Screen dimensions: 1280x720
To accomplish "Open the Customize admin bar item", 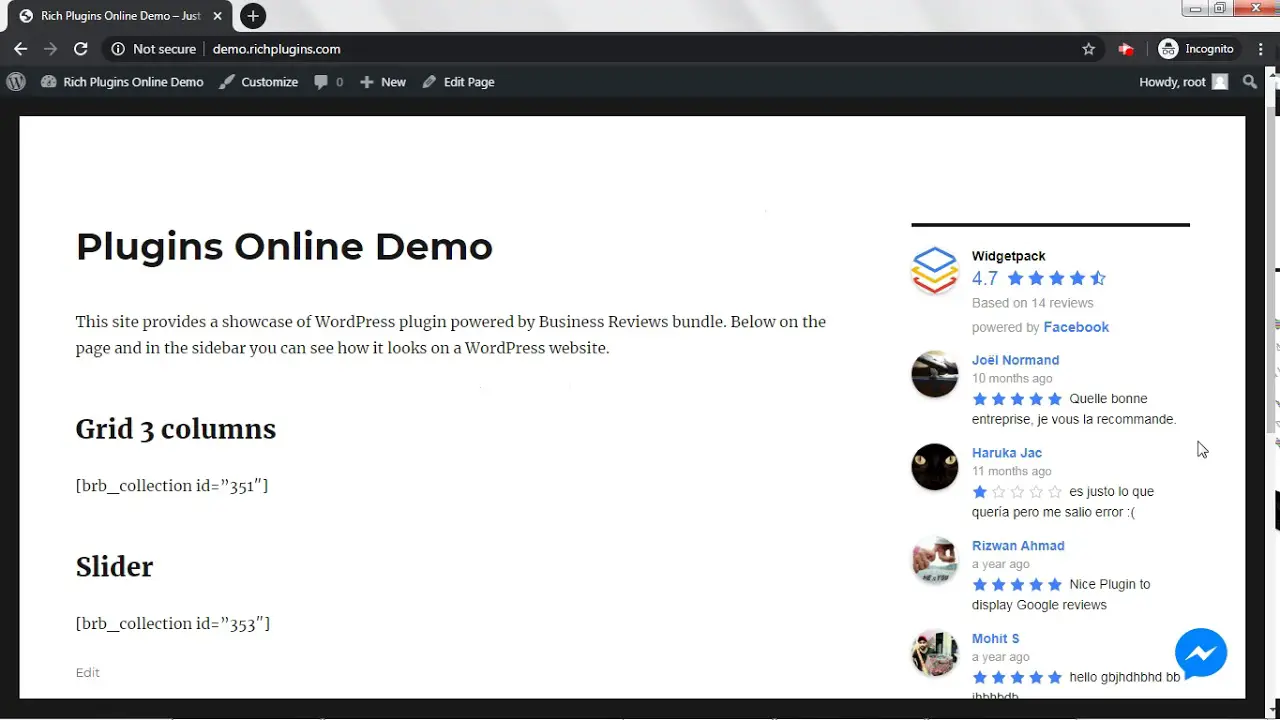I will pos(259,82).
